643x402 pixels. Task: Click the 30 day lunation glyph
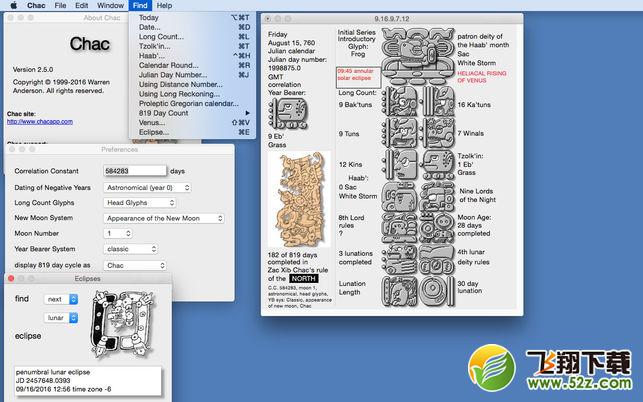coord(437,291)
